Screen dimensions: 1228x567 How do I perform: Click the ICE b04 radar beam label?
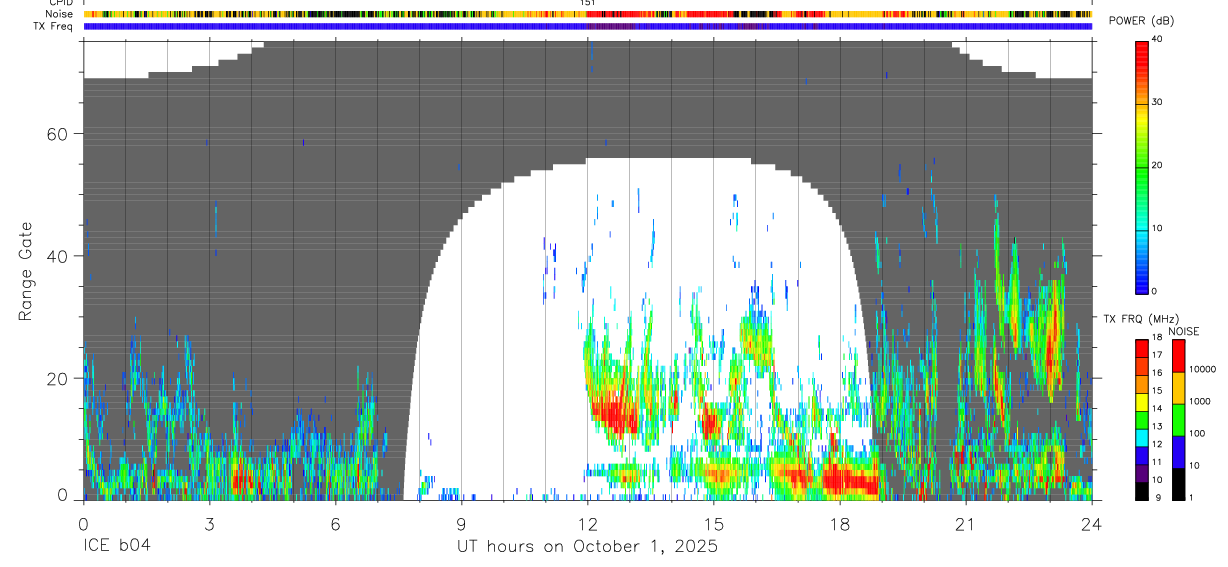pos(118,547)
